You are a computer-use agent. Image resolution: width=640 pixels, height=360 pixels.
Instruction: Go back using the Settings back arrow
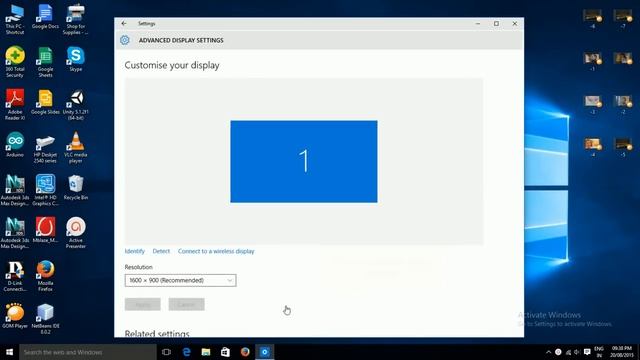[124, 24]
